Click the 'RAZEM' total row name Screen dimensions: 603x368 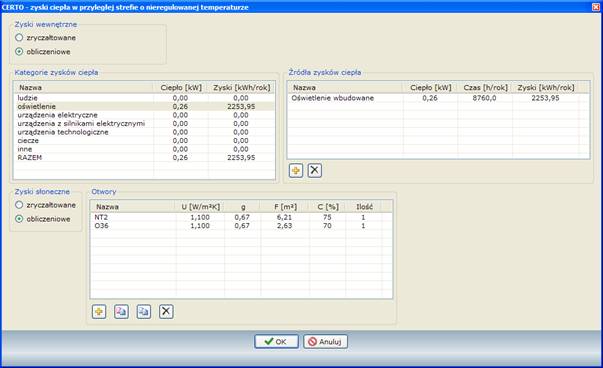30,157
